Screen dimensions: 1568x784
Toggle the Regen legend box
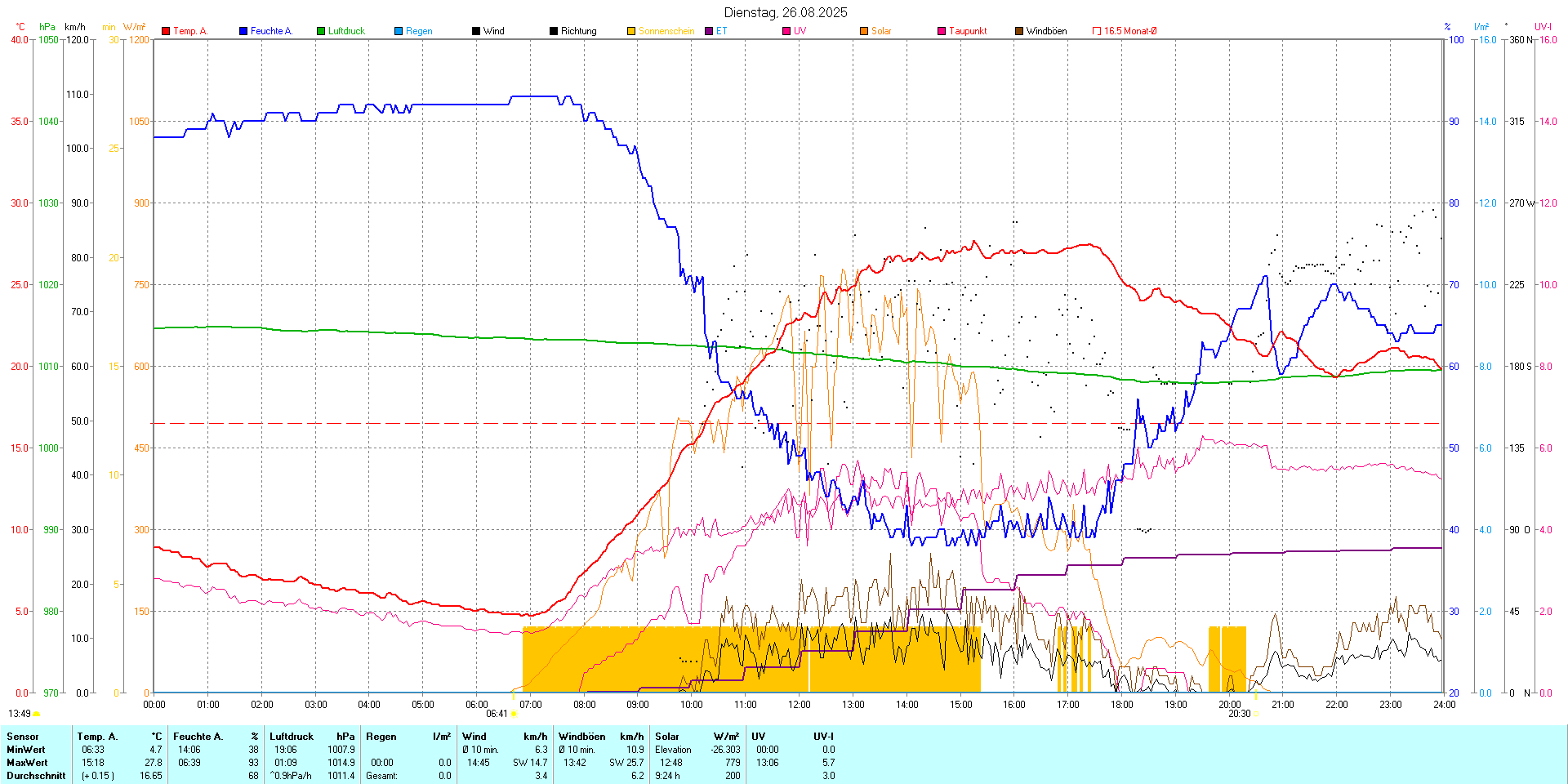(x=399, y=31)
